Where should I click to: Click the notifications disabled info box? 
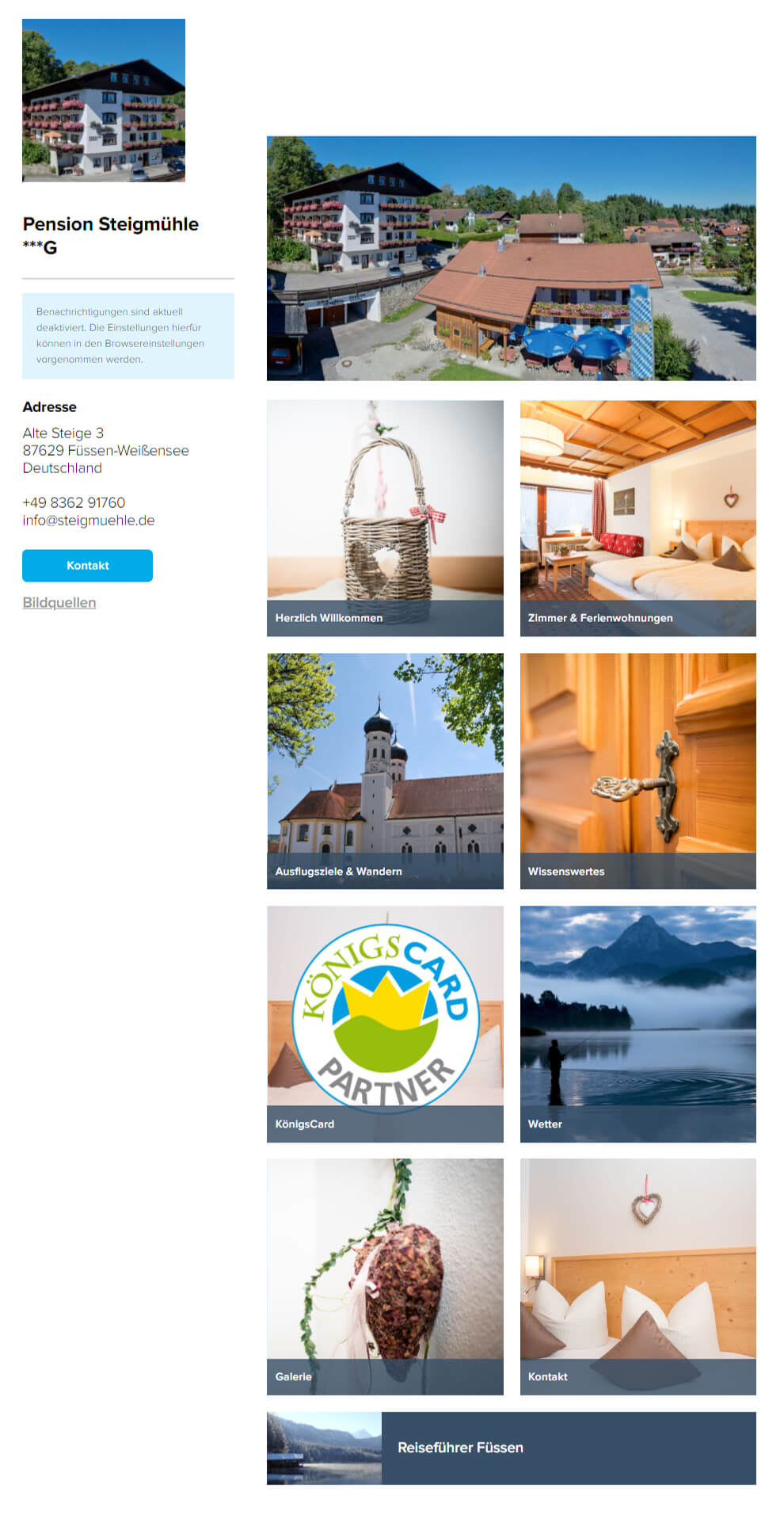[x=128, y=336]
